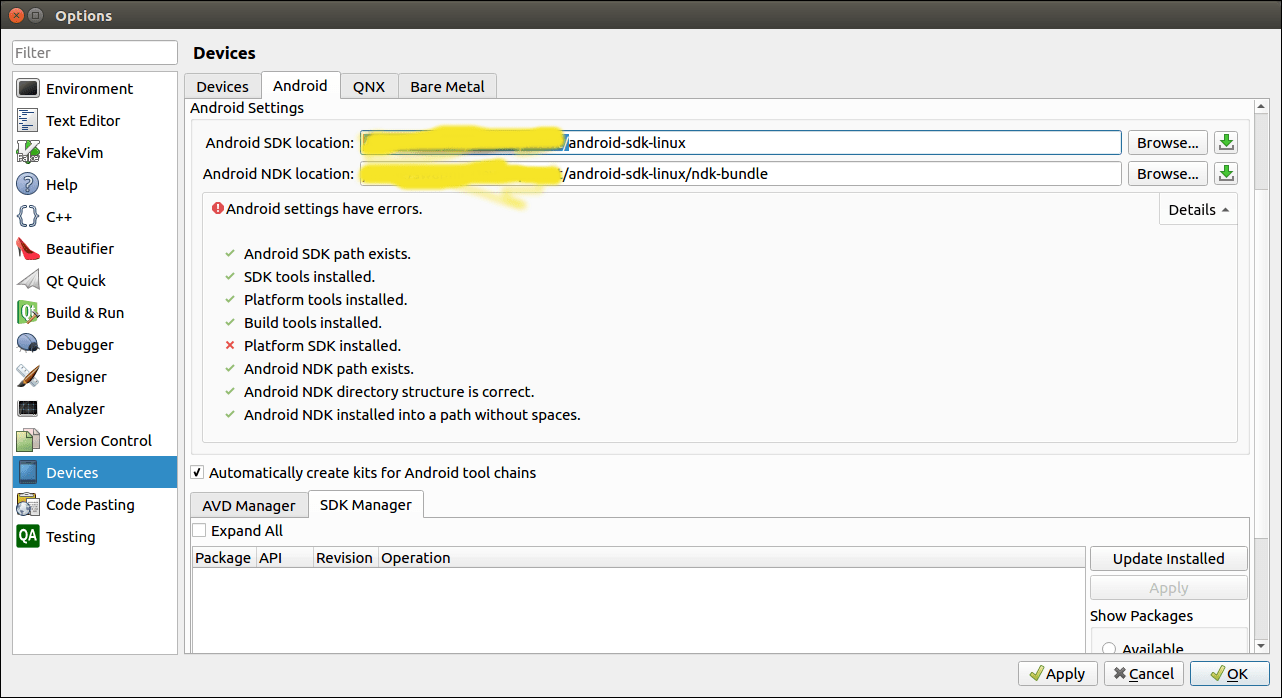Screen dimensions: 1282x698
Task: Collapse the Details section
Action: click(x=1198, y=210)
